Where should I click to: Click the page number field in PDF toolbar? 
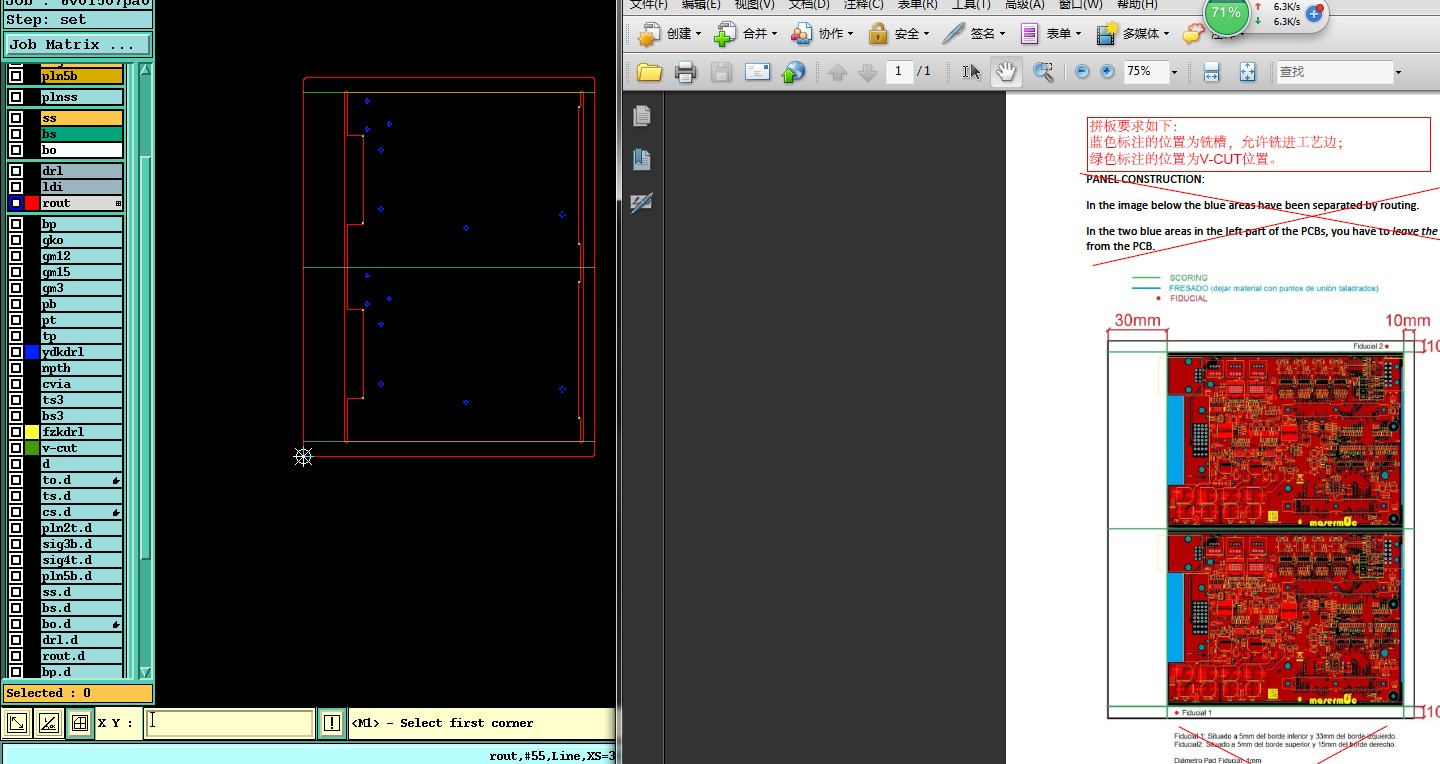click(x=899, y=72)
